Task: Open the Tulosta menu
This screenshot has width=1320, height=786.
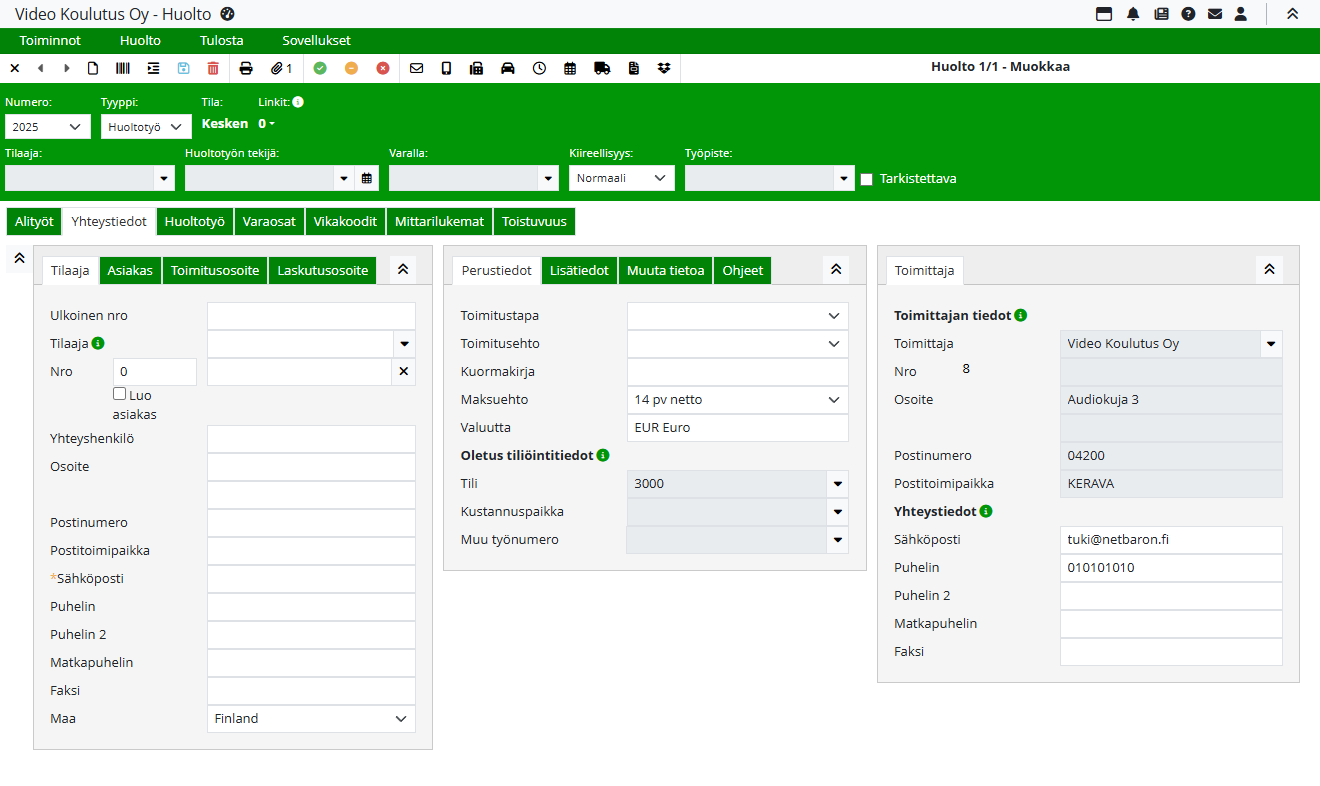Action: pyautogui.click(x=221, y=41)
